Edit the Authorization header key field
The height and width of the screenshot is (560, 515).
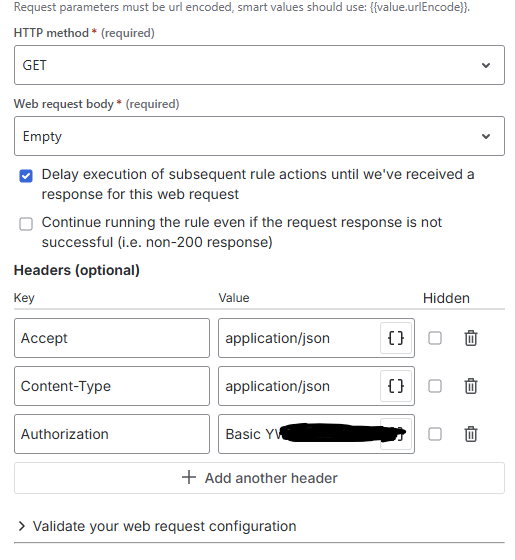(x=112, y=434)
